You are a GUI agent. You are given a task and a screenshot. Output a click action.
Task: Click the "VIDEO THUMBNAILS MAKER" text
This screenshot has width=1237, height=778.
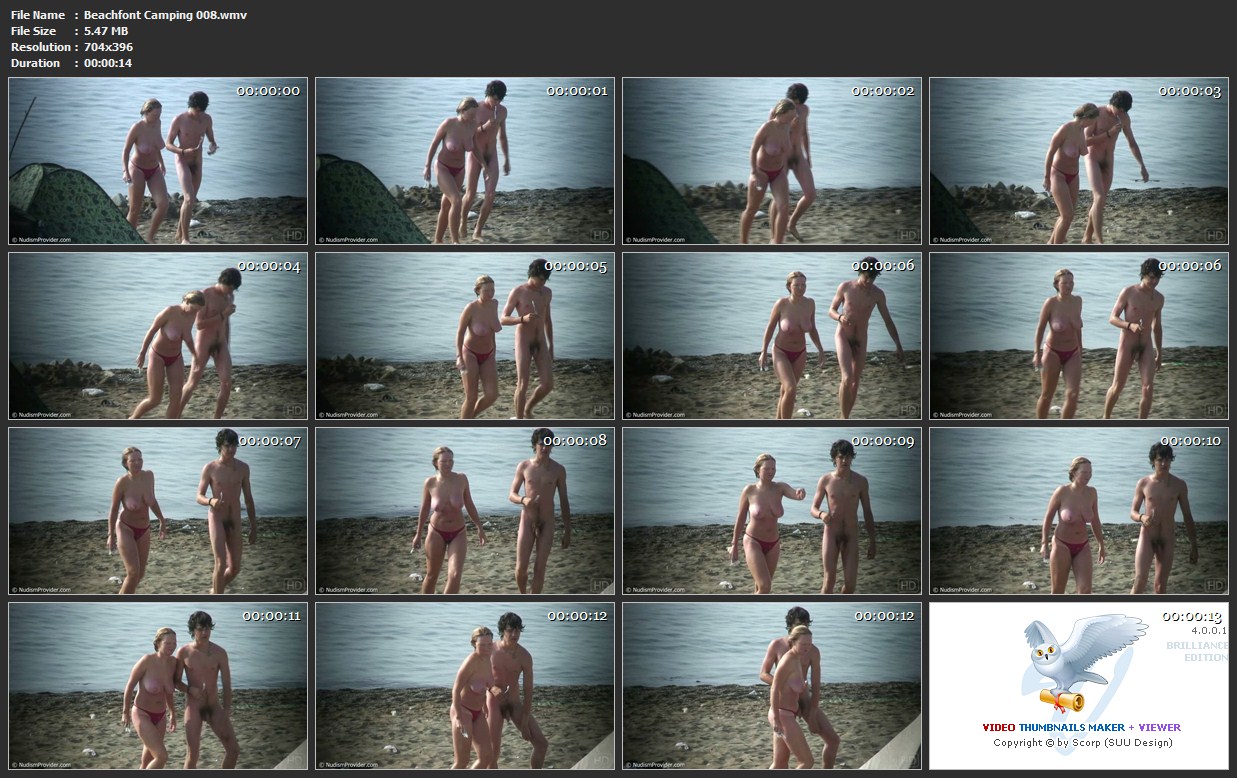tap(1053, 727)
